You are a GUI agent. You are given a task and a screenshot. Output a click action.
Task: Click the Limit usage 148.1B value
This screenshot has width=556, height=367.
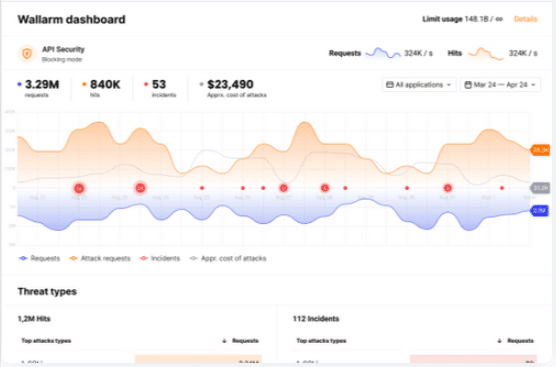[462, 19]
